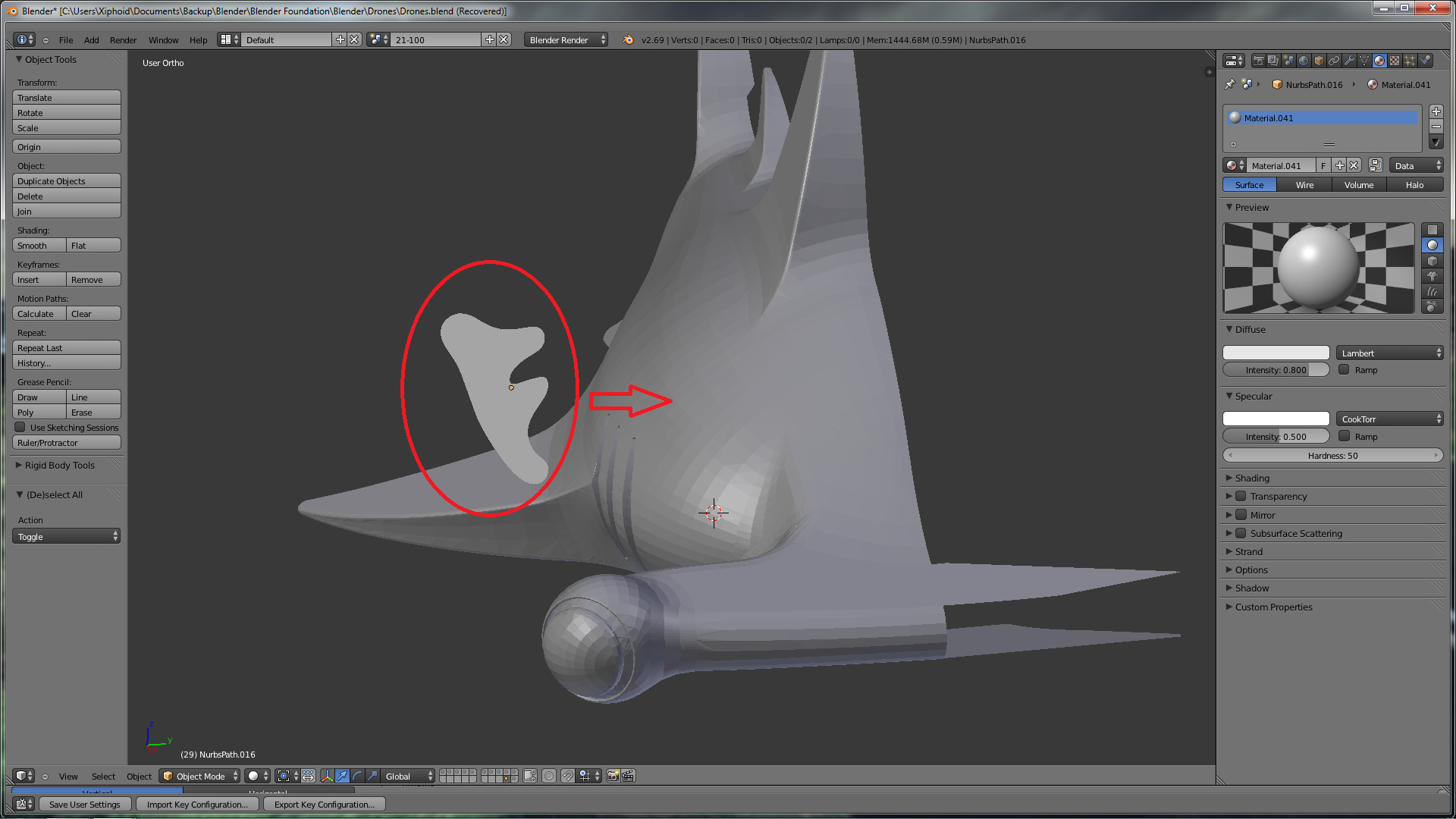Image resolution: width=1456 pixels, height=819 pixels.
Task: Click the Diffuse color swatch
Action: tap(1276, 353)
